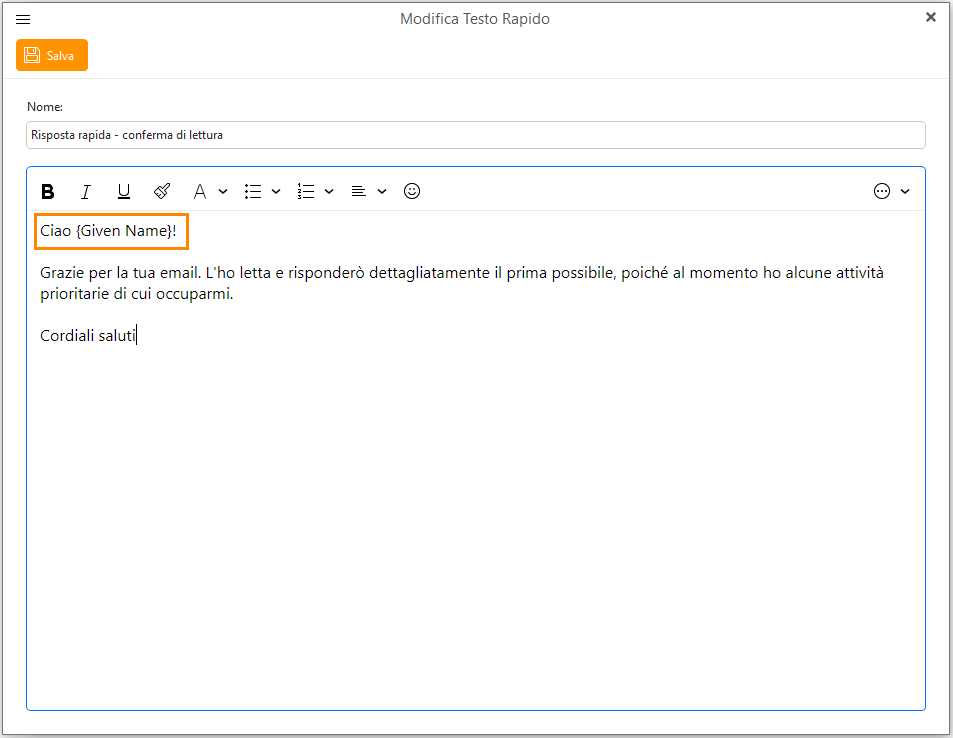
Task: Expand the more options dropdown arrow
Action: pyautogui.click(x=905, y=191)
